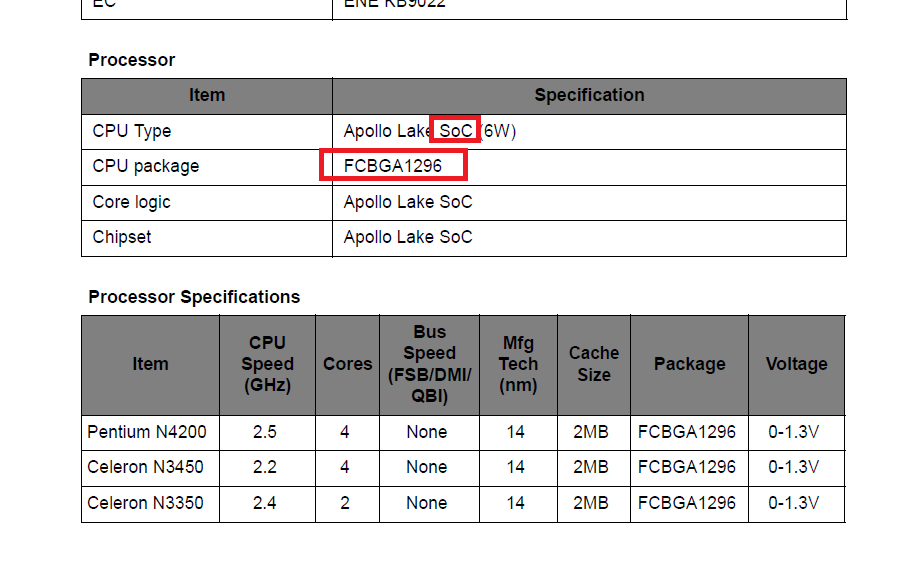Screen dimensions: 909x585
Task: Select the Processor Specifications heading
Action: (194, 297)
